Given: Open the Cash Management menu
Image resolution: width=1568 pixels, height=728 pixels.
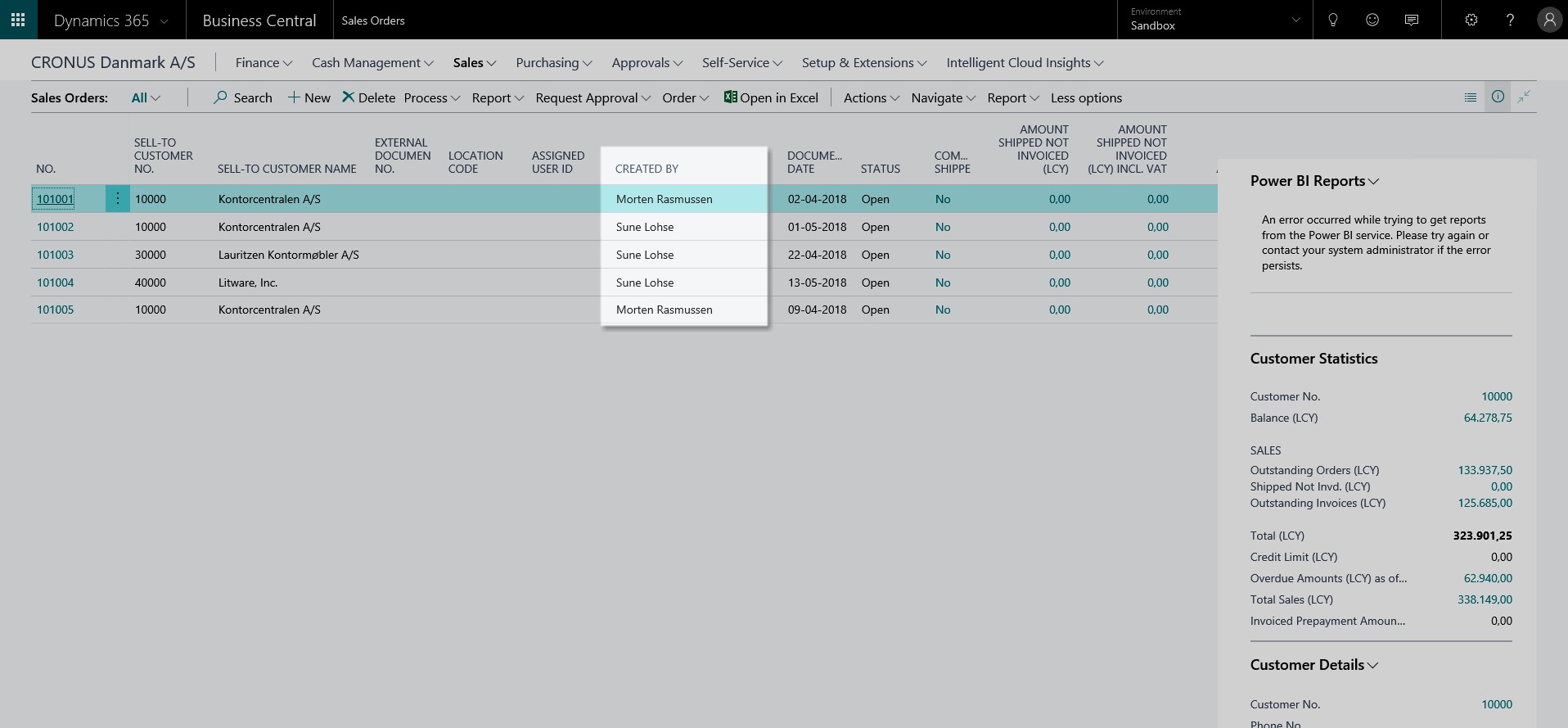Looking at the screenshot, I should 372,63.
